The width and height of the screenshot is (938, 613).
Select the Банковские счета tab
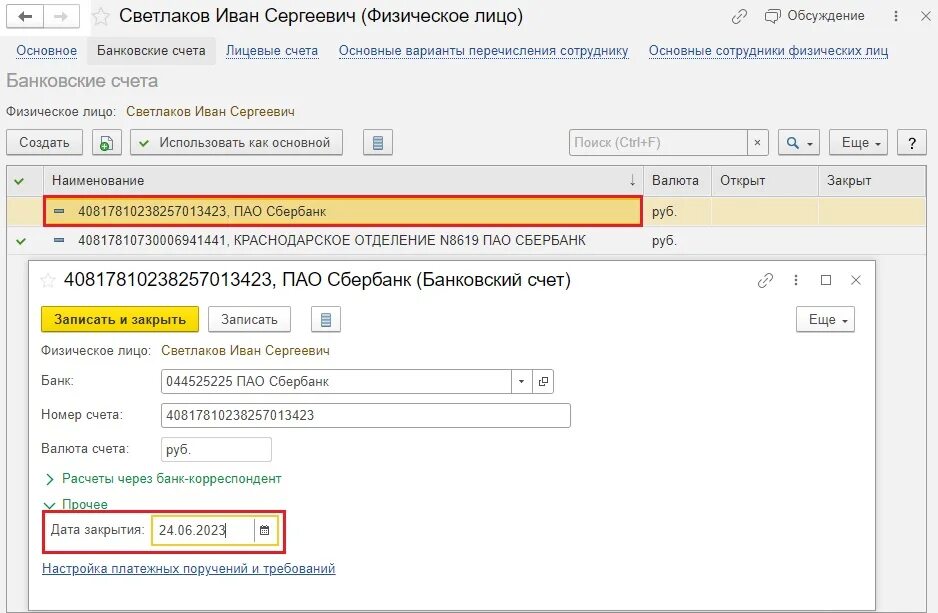[x=151, y=51]
